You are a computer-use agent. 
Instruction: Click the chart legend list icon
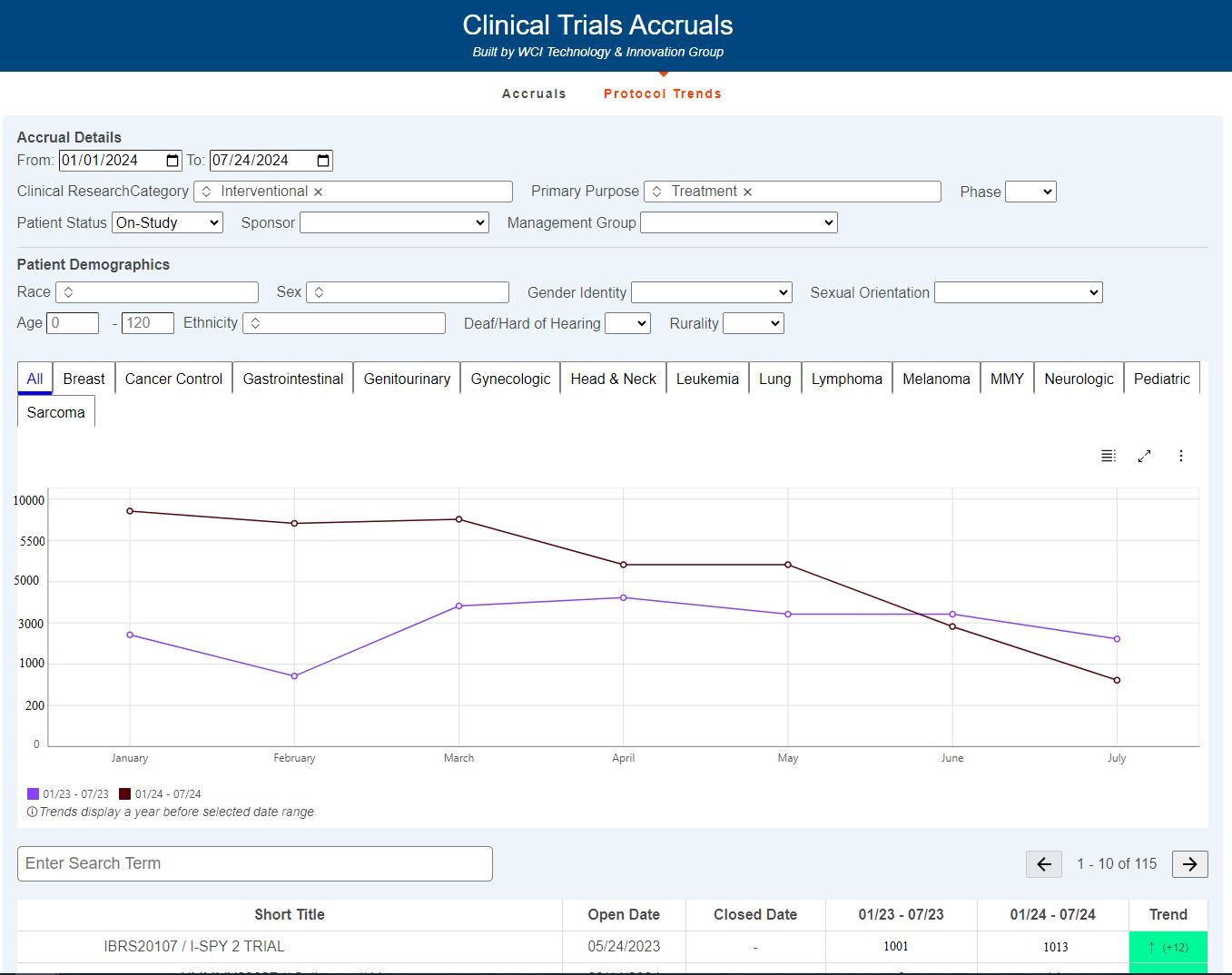1109,456
